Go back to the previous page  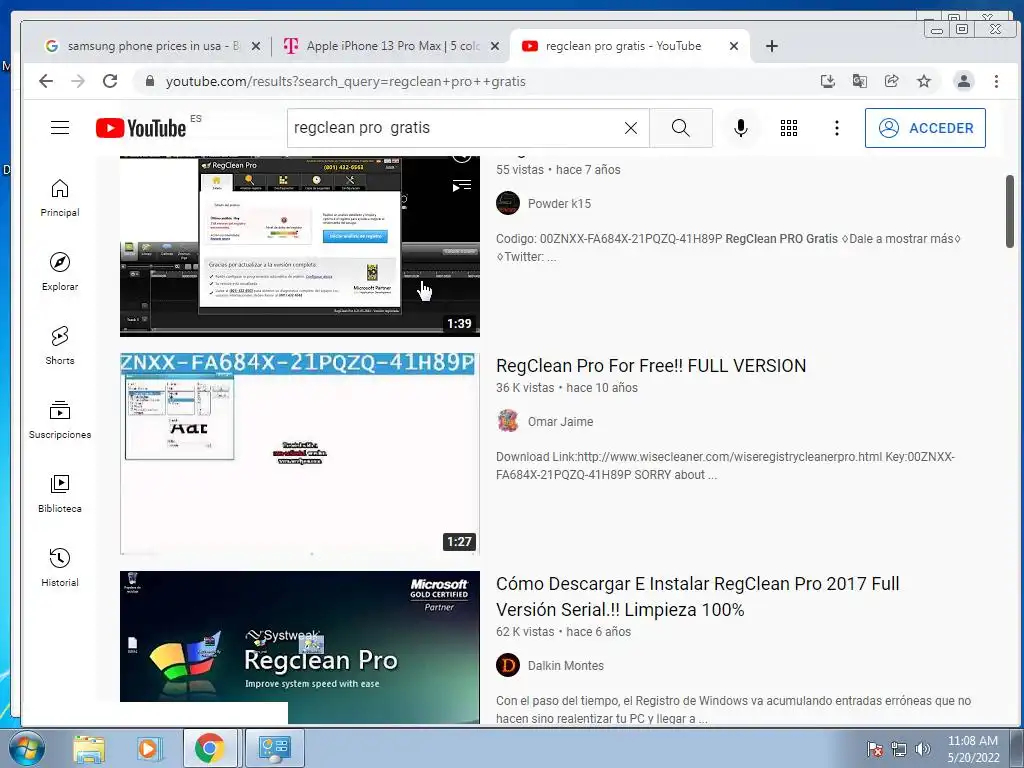pyautogui.click(x=46, y=81)
